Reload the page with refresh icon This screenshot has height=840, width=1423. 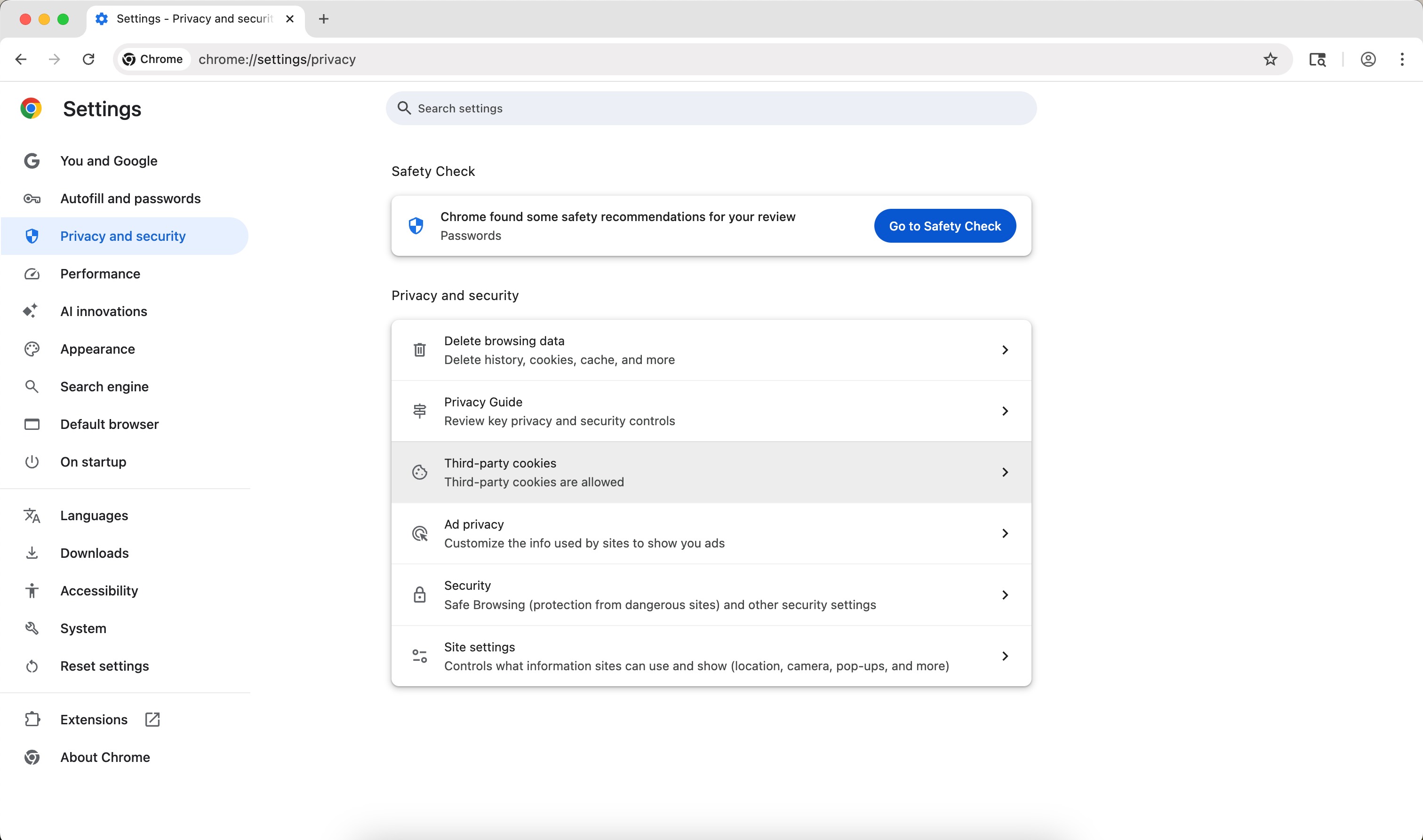[88, 59]
